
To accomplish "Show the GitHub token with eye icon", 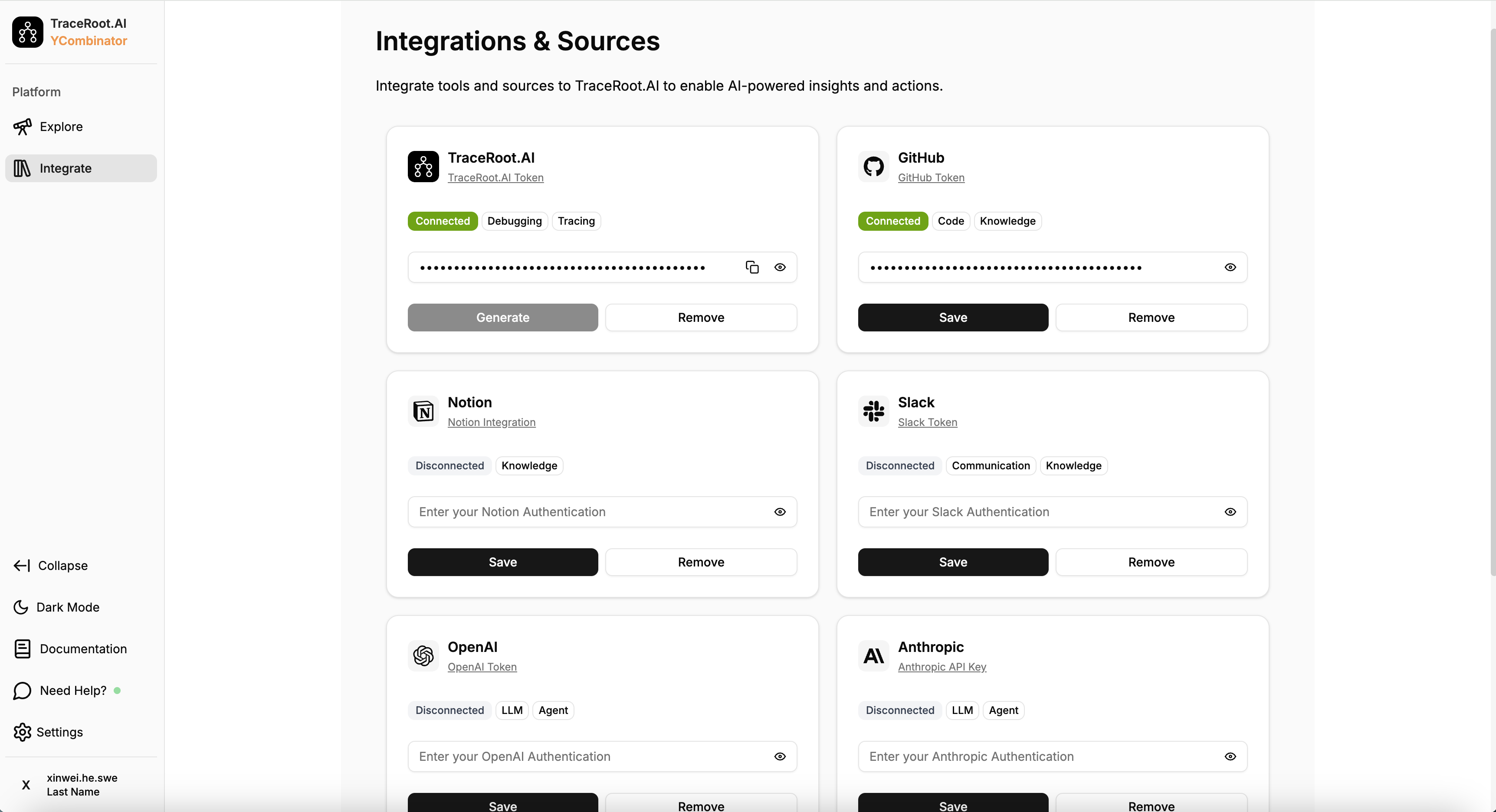I will point(1230,267).
